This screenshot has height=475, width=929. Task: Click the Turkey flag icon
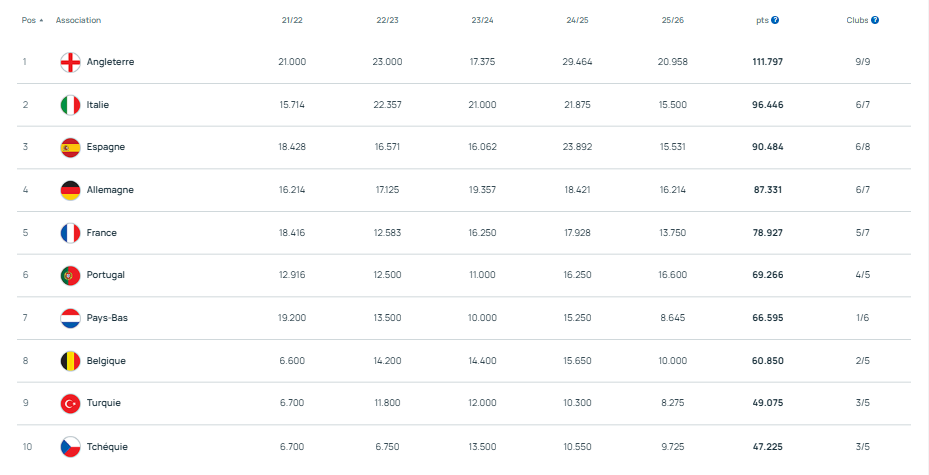[x=70, y=403]
